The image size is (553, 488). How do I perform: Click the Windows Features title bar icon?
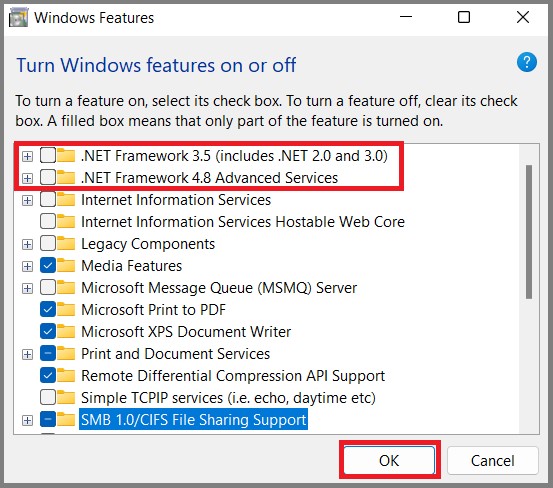18,18
